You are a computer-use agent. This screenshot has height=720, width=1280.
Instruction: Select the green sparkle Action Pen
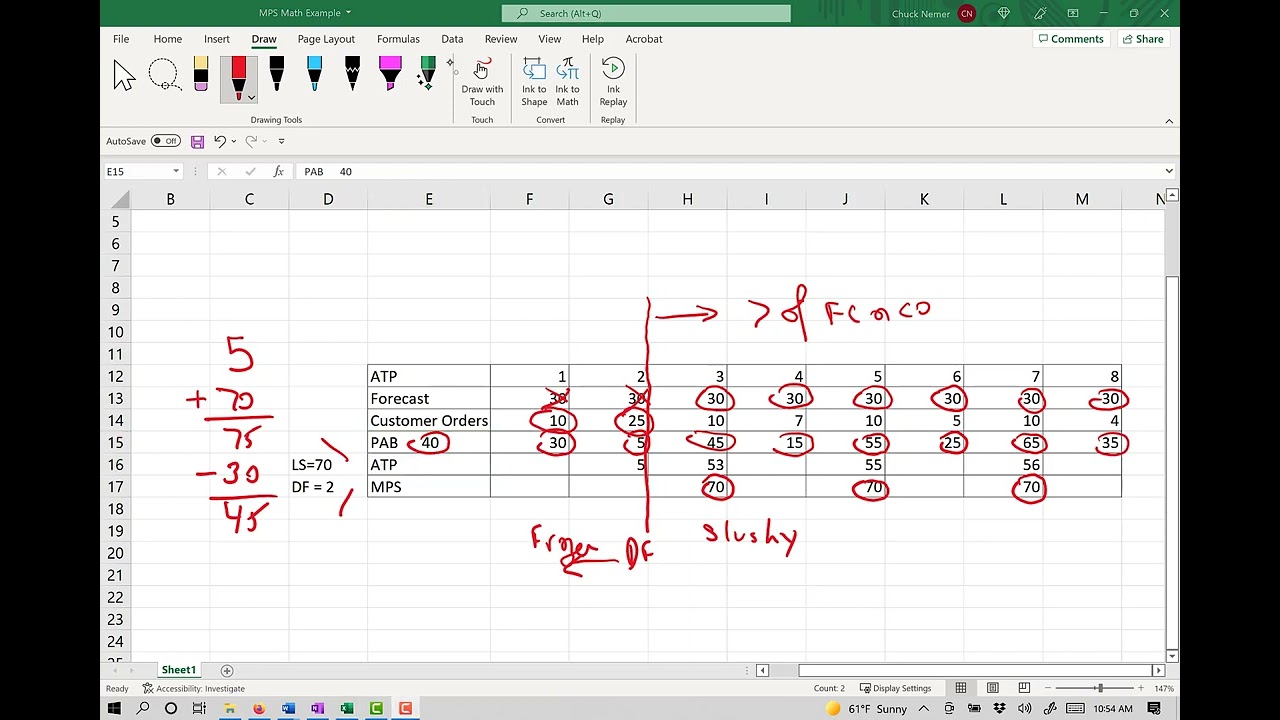428,76
